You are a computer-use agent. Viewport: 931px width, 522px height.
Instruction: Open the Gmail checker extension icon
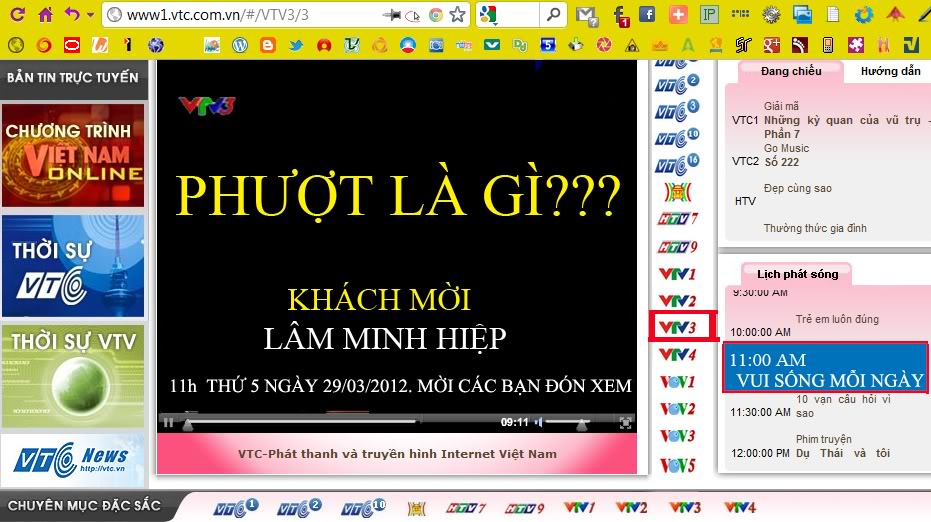pyautogui.click(x=587, y=15)
